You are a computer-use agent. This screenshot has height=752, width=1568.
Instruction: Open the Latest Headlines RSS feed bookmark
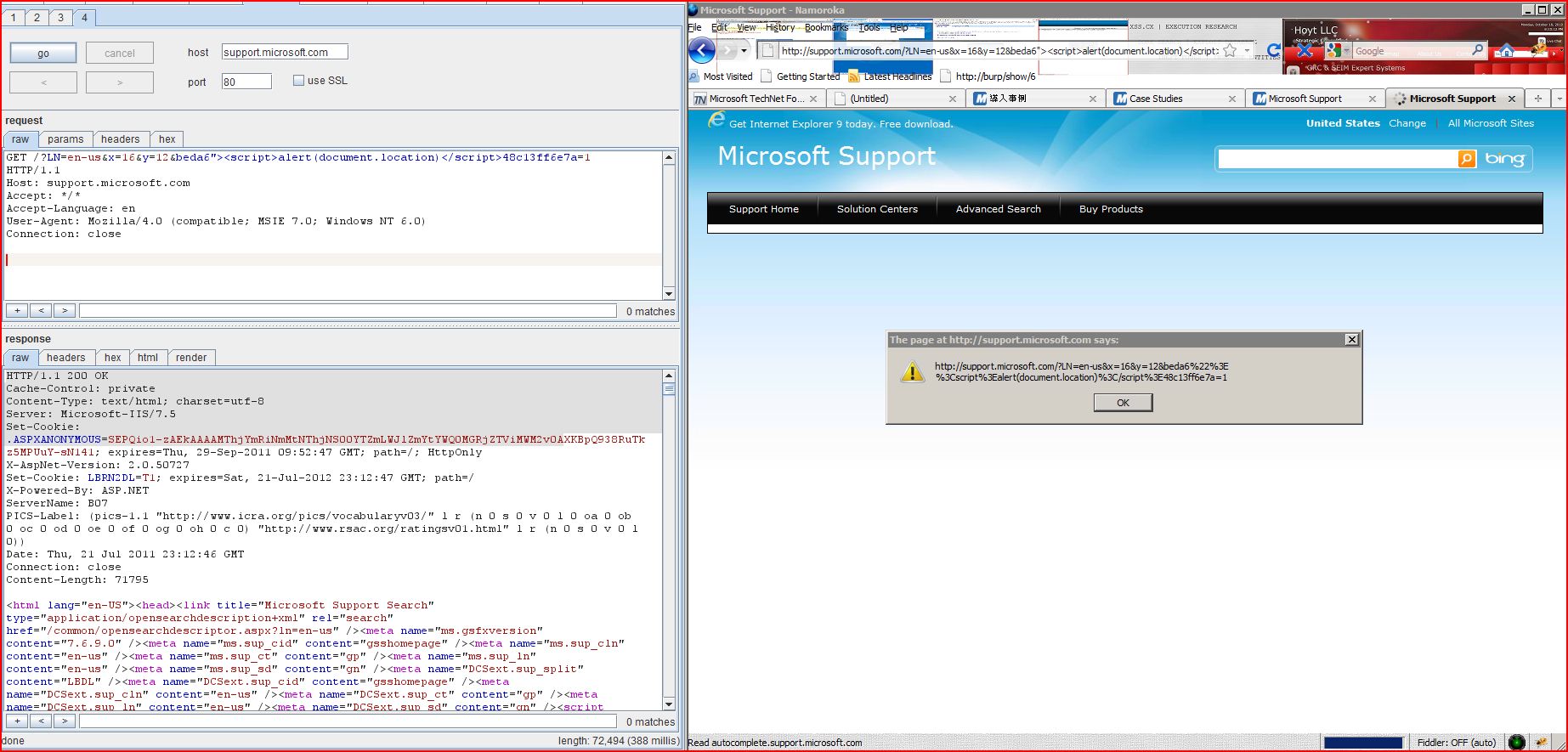(x=890, y=76)
